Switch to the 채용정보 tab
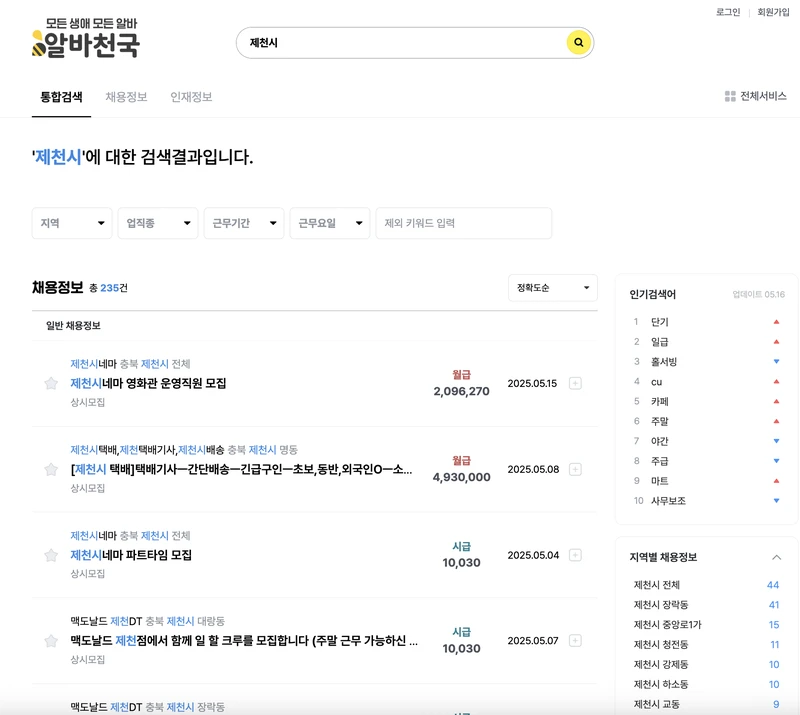The width and height of the screenshot is (800, 715). [x=127, y=97]
